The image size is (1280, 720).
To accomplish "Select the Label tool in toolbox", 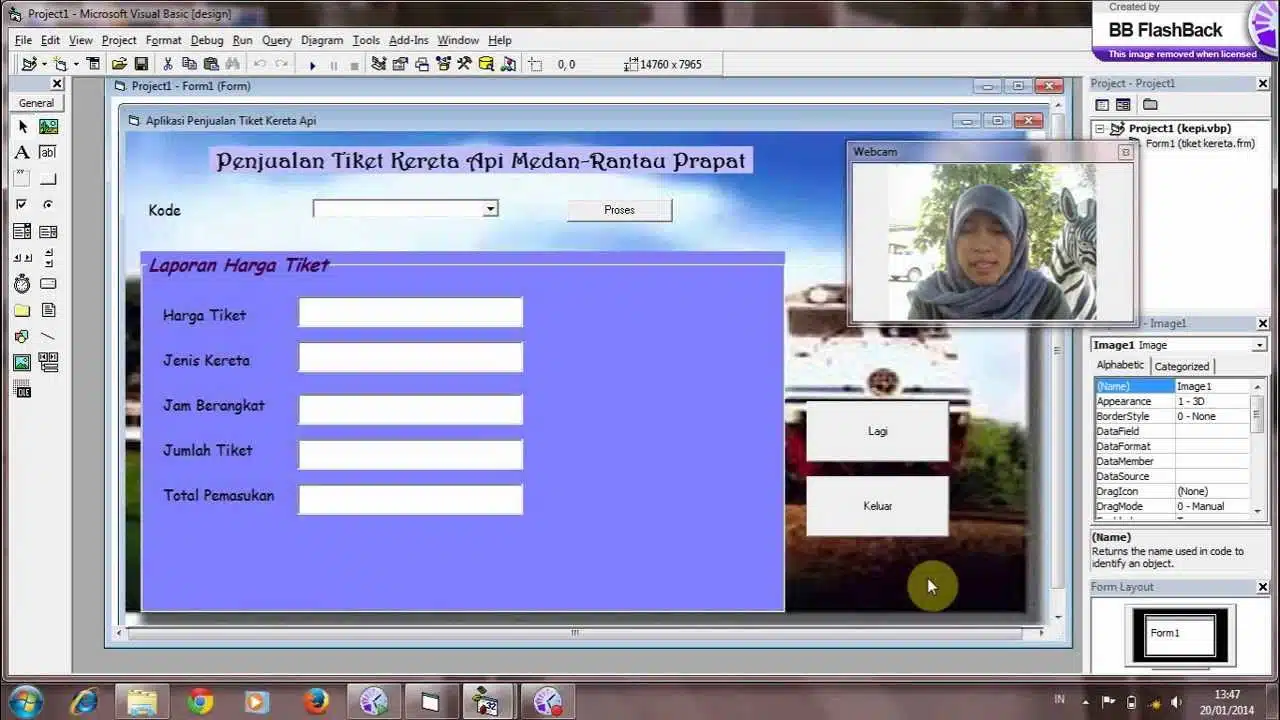I will pos(22,153).
